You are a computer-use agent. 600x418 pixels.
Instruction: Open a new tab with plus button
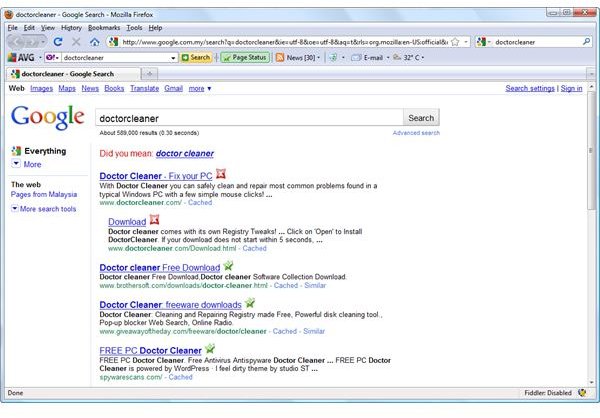point(150,73)
